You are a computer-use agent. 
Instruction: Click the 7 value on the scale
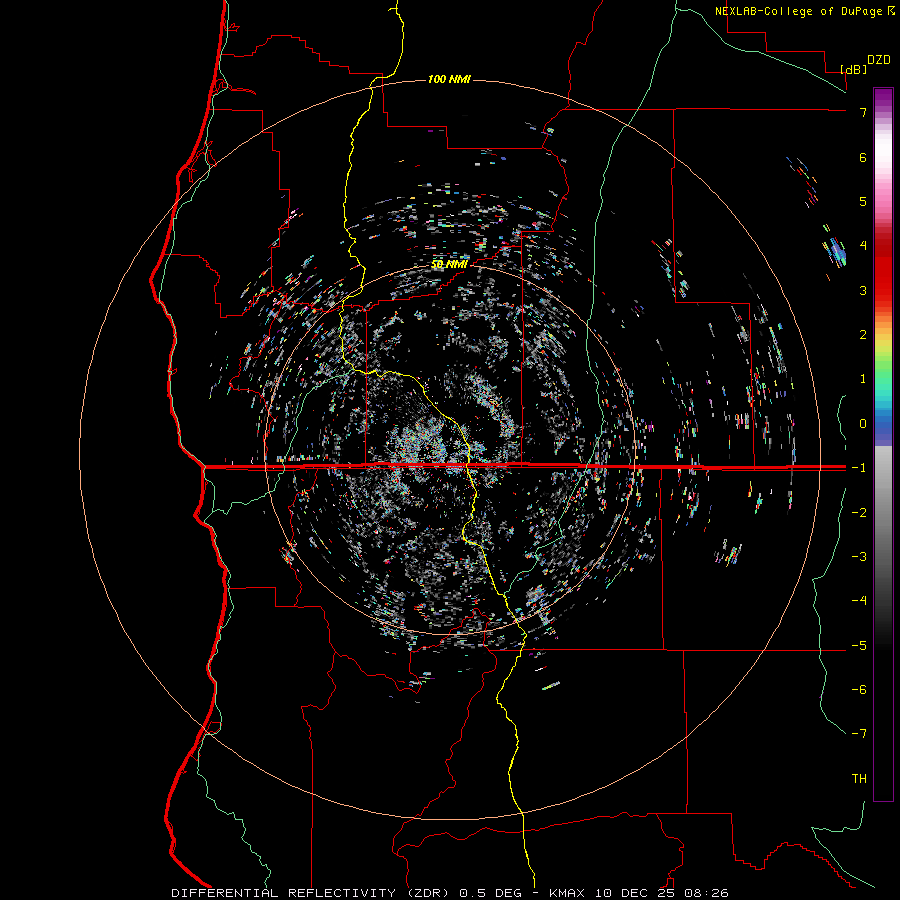tap(863, 112)
